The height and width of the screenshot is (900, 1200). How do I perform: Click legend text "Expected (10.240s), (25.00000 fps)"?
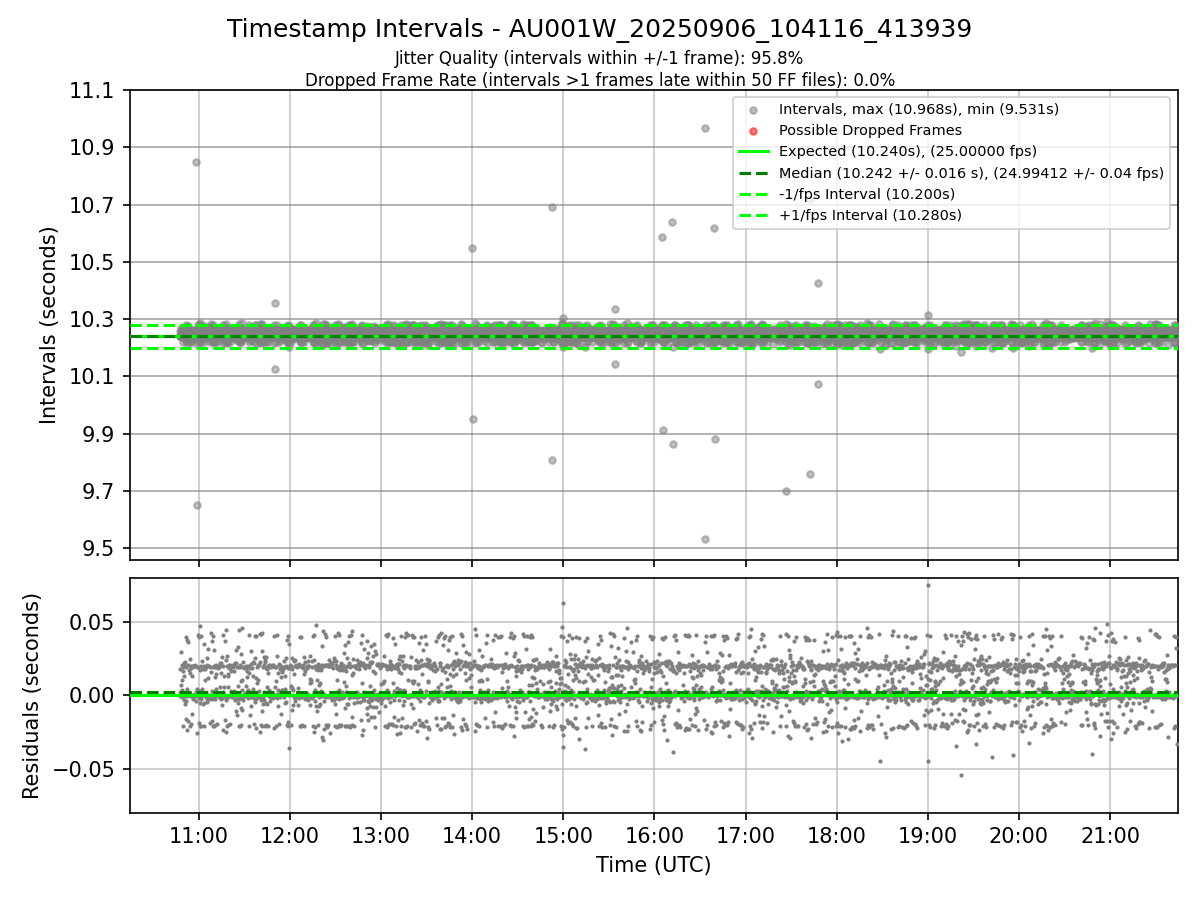[x=908, y=151]
